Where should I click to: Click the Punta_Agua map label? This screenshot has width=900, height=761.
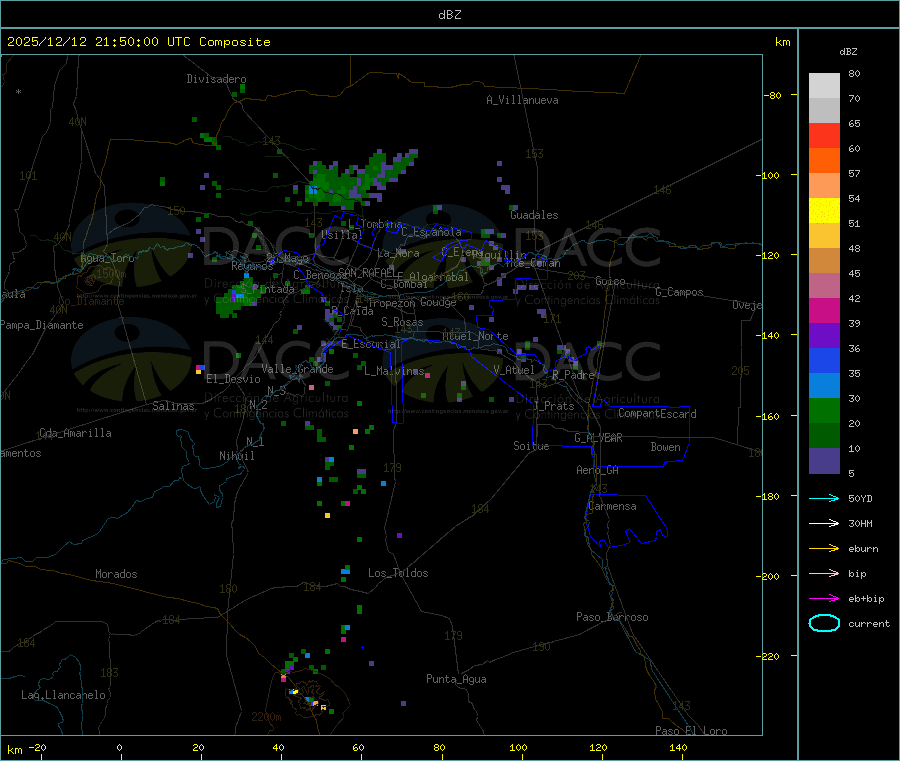click(x=456, y=679)
